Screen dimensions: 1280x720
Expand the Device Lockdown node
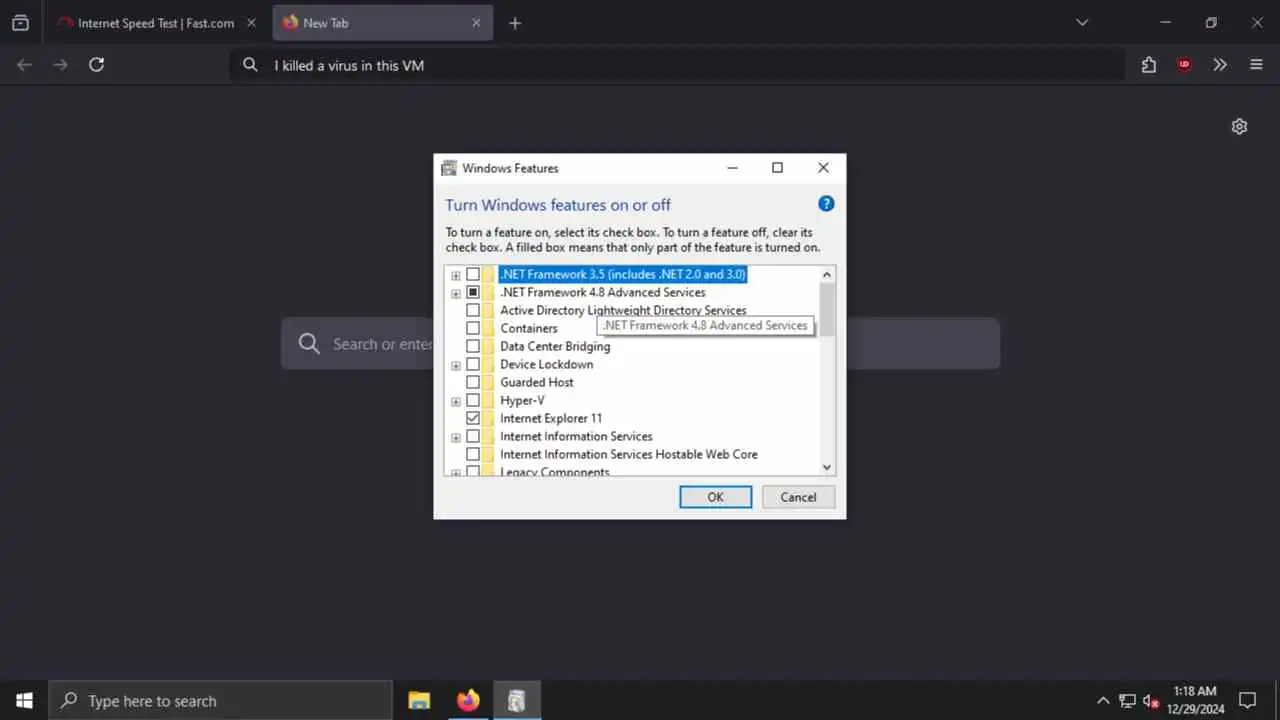pos(456,365)
